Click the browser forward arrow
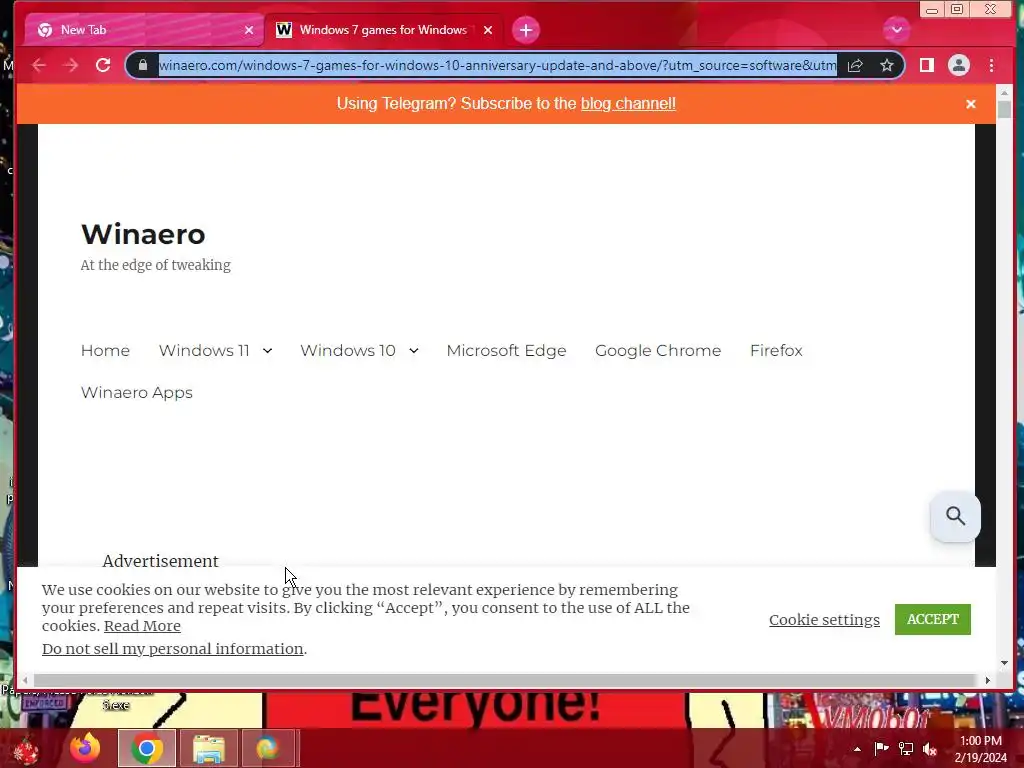The image size is (1024, 768). pos(71,65)
